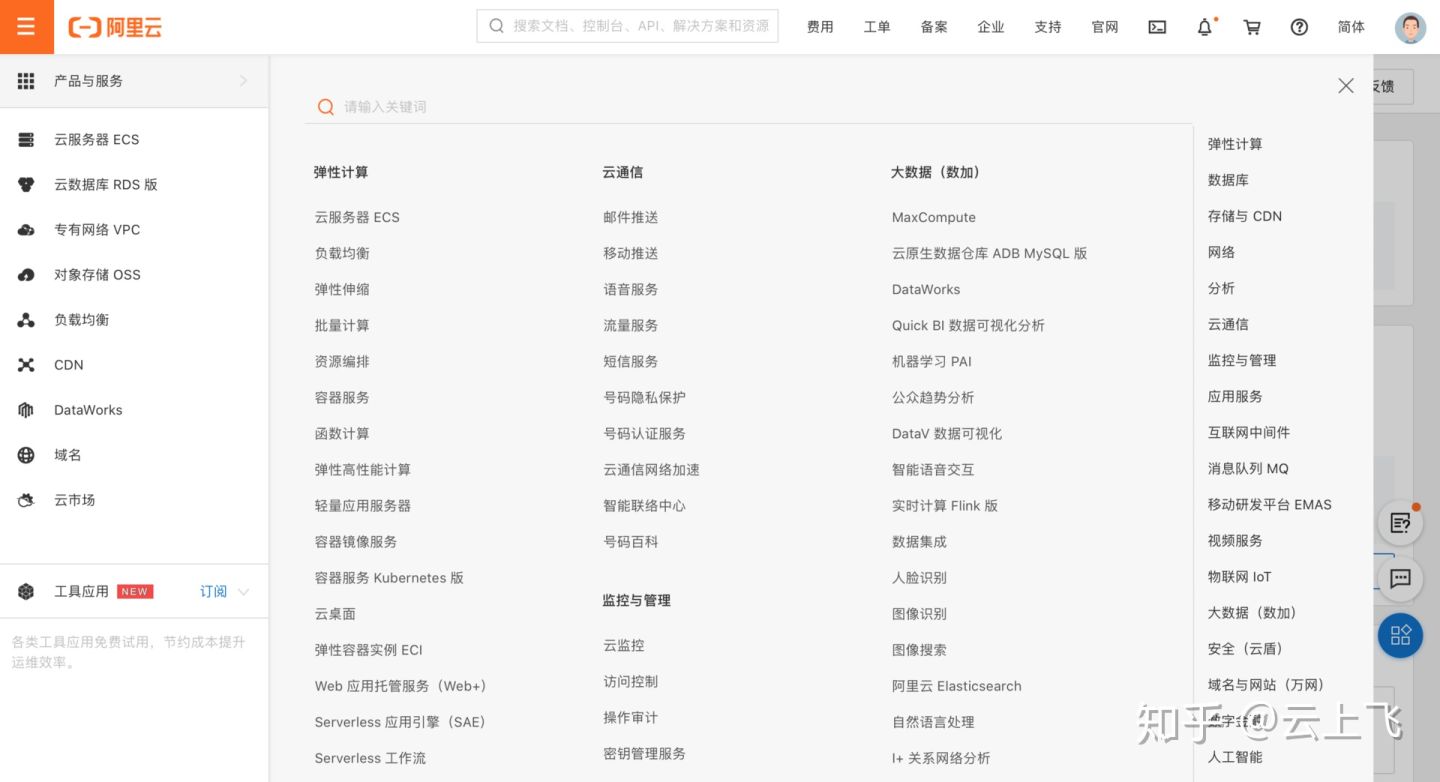This screenshot has height=782, width=1440.
Task: Jump to 消息队列 MQ category
Action: (1248, 468)
